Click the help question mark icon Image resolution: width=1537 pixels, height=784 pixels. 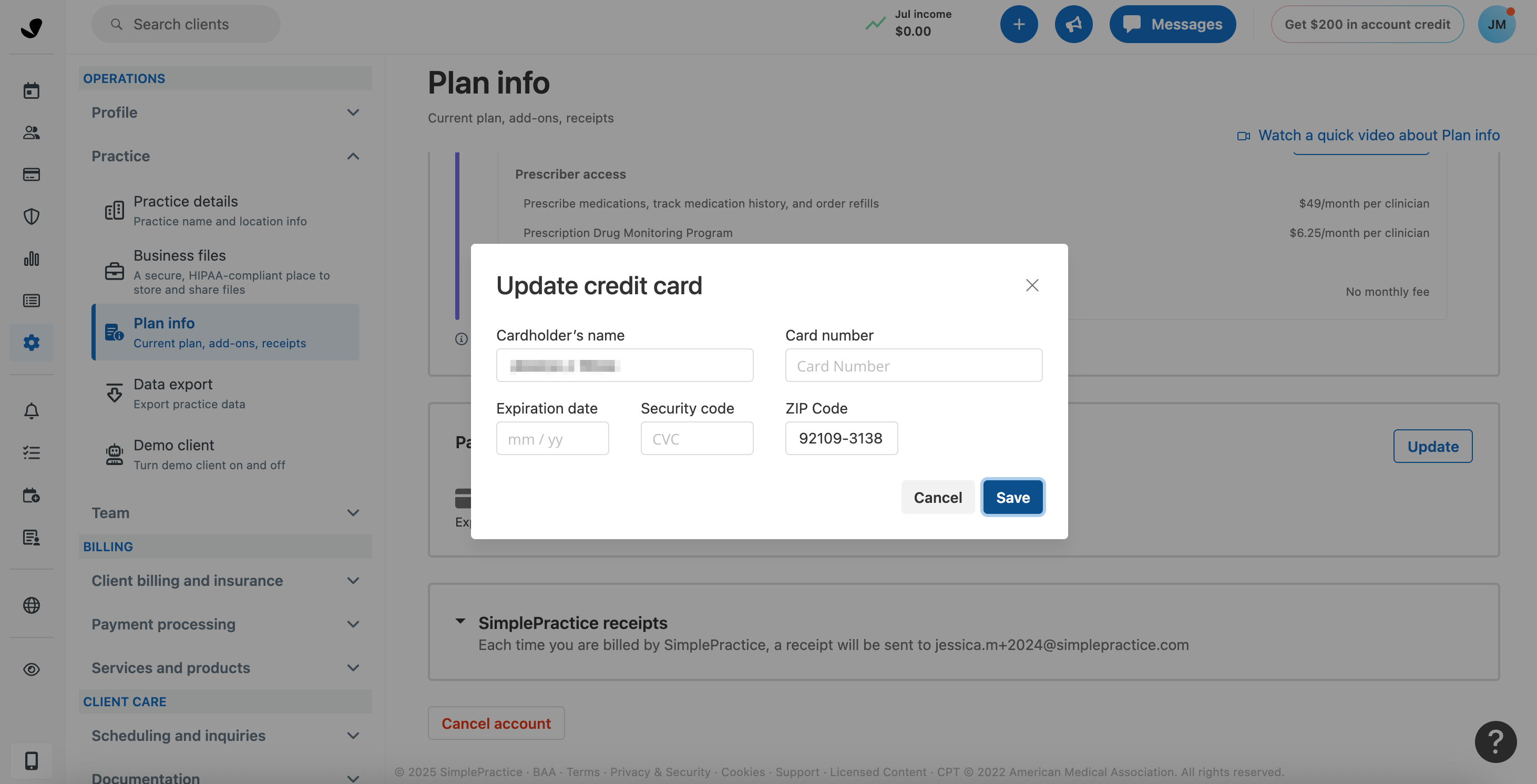(x=1494, y=741)
